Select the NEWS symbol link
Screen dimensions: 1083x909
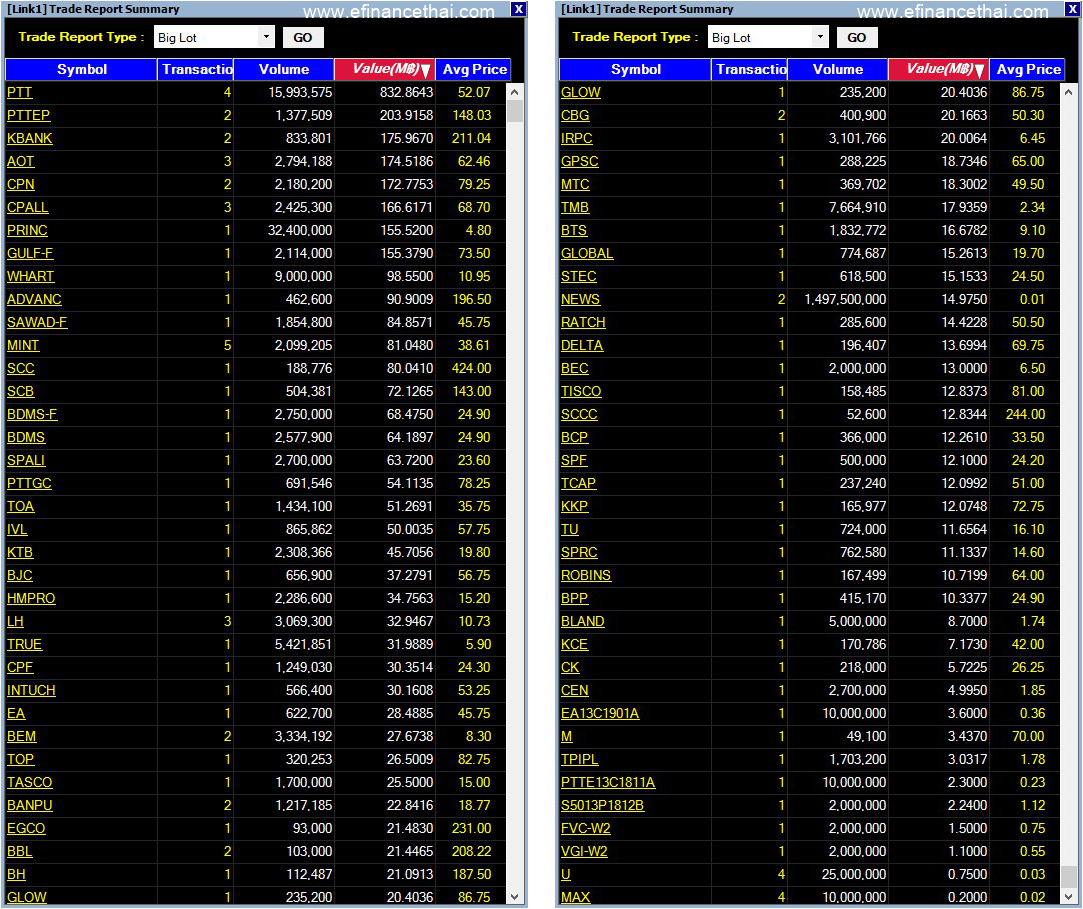click(x=580, y=299)
